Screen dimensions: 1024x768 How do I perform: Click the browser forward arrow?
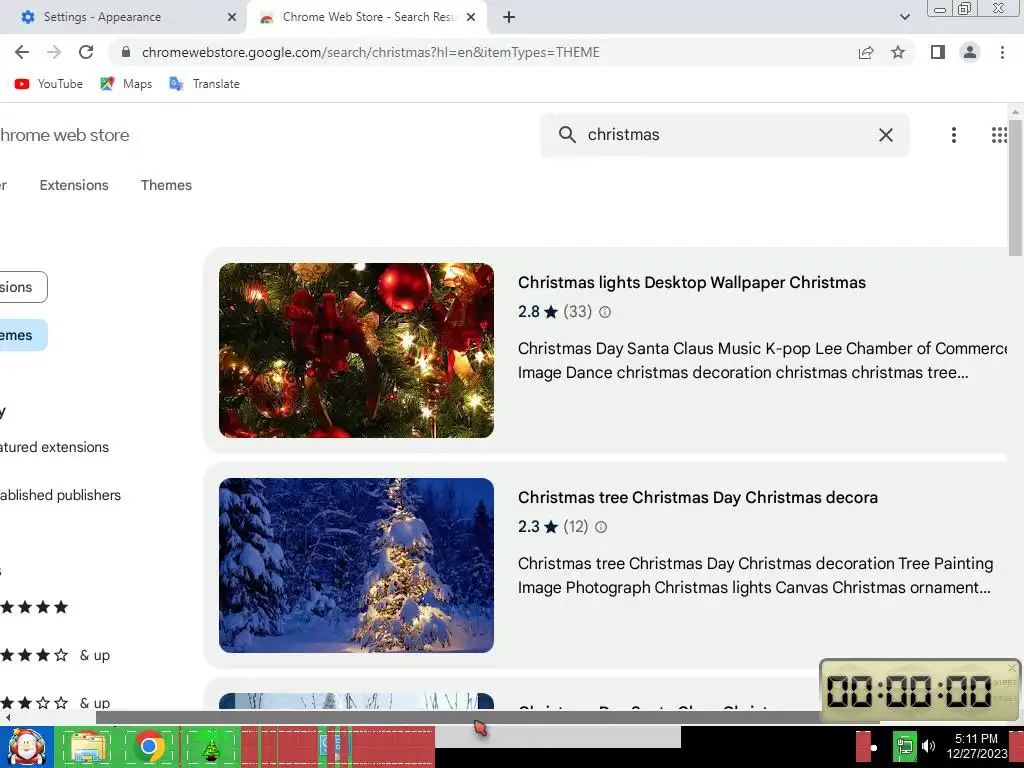coord(54,52)
